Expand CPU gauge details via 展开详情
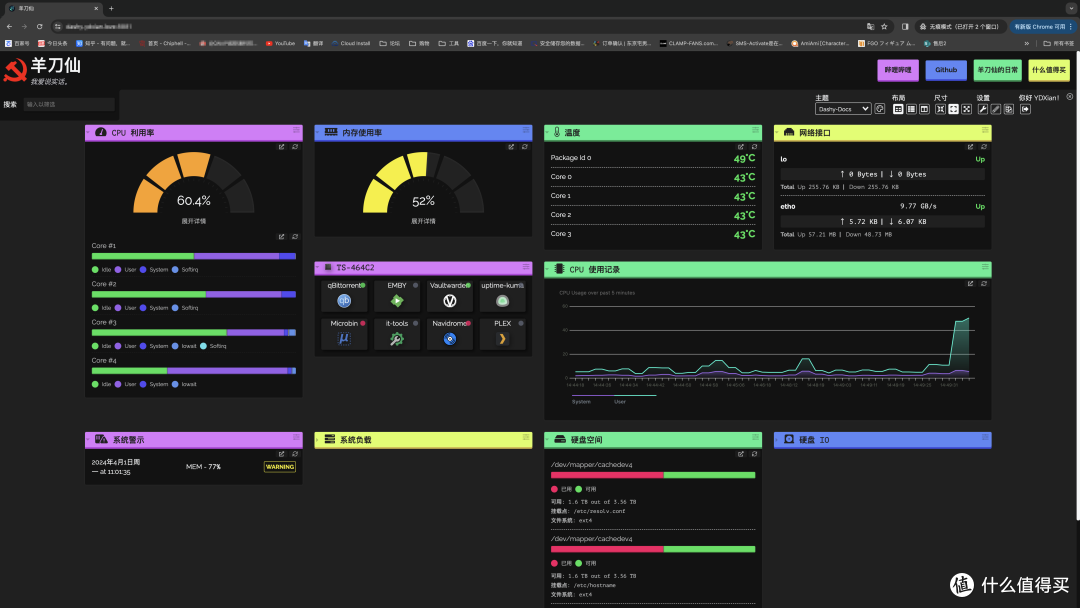 point(194,221)
